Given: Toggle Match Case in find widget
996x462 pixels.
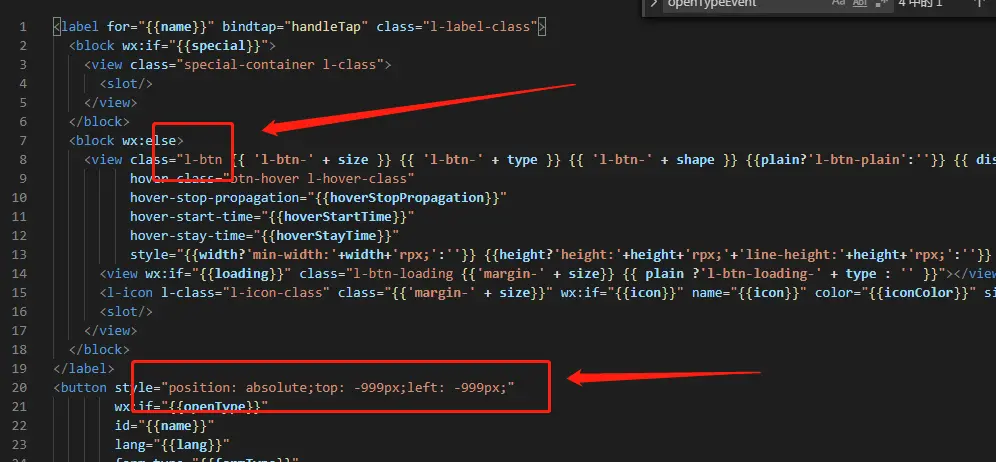Looking at the screenshot, I should tap(838, 3).
